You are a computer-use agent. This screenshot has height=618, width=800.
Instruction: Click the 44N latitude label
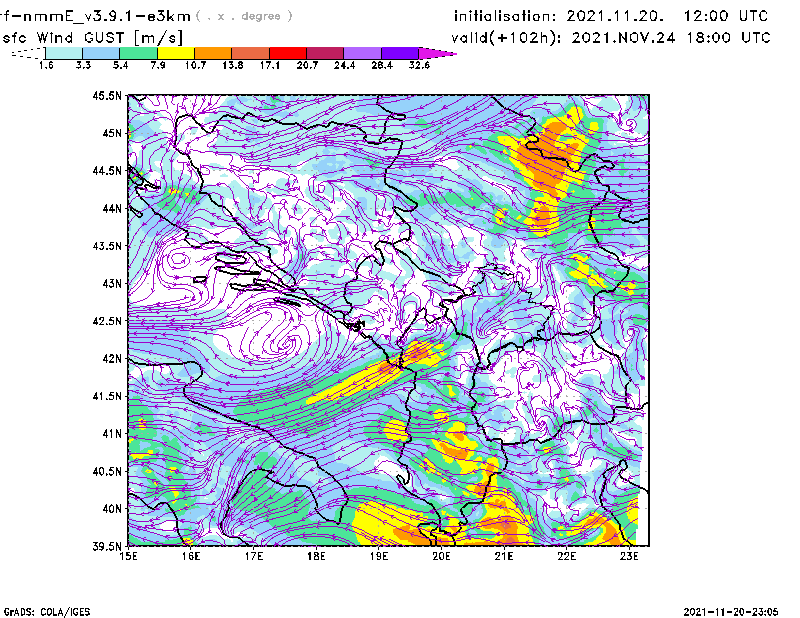click(112, 208)
